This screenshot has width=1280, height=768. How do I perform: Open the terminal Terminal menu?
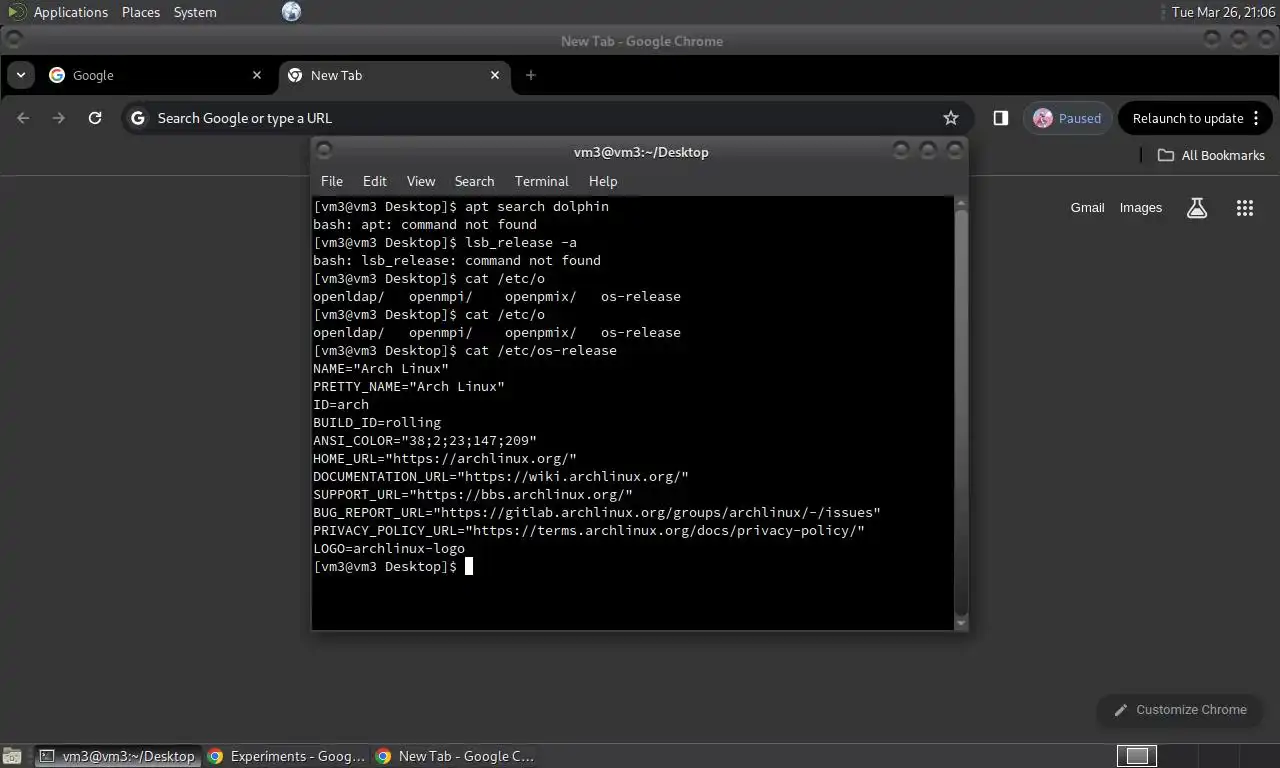point(542,181)
